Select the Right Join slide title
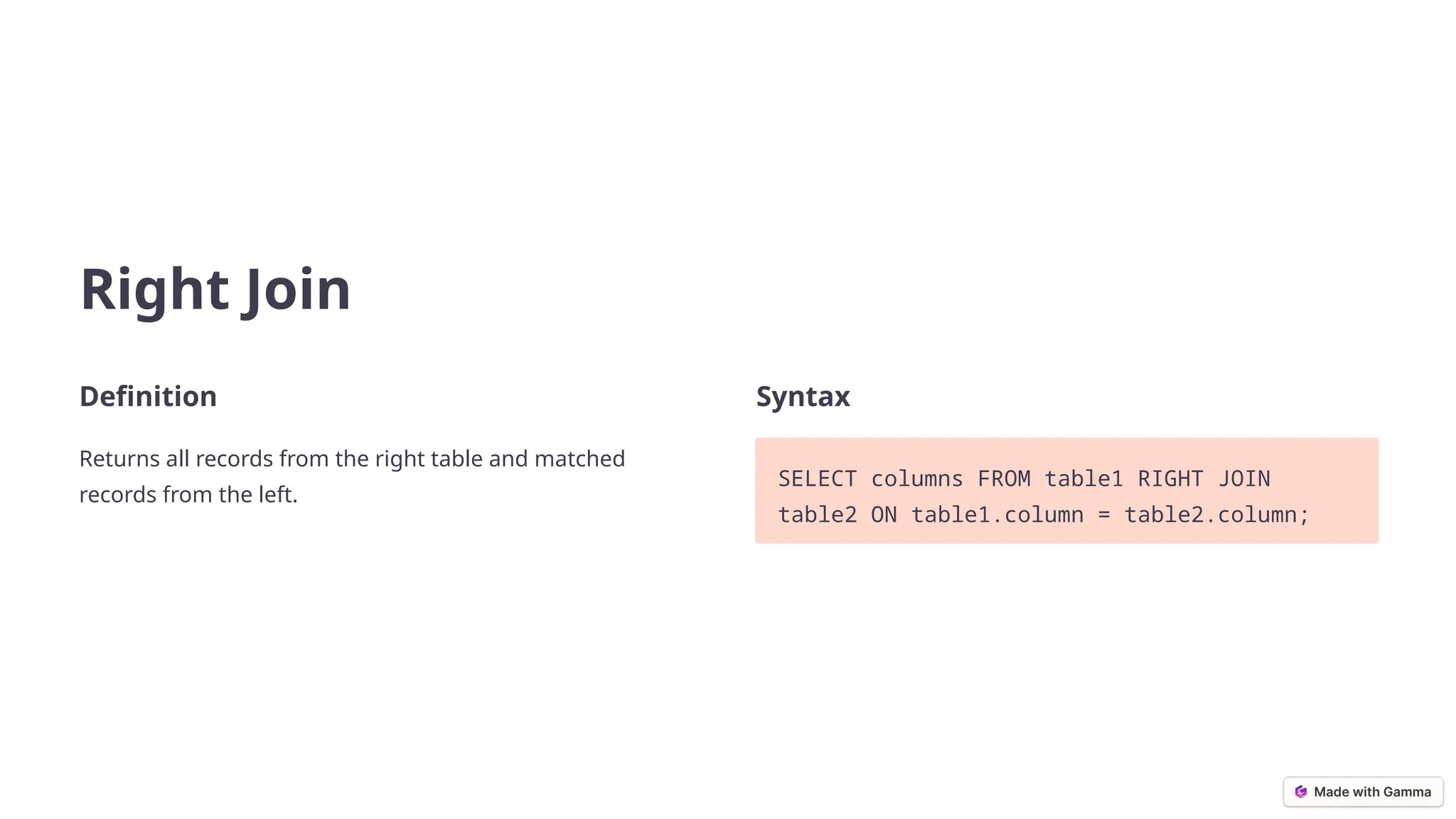 tap(215, 289)
